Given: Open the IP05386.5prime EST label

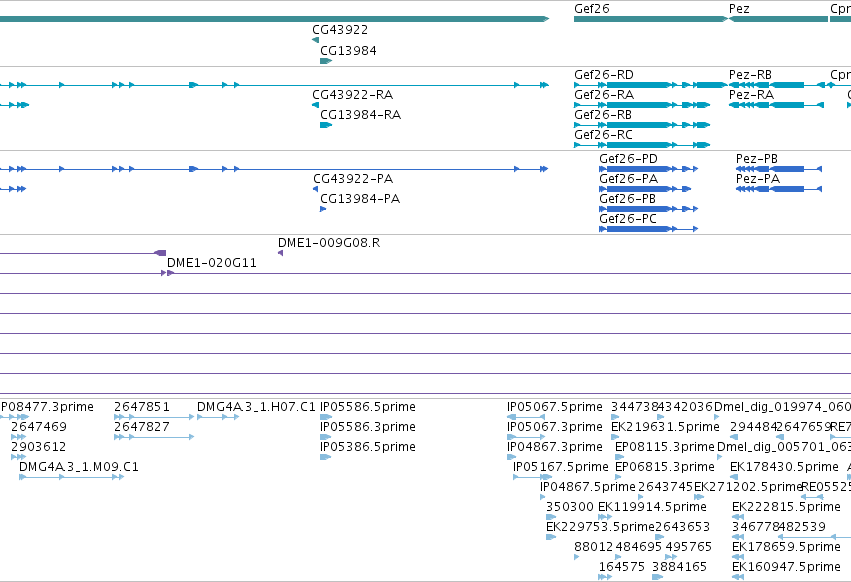Looking at the screenshot, I should (x=368, y=447).
